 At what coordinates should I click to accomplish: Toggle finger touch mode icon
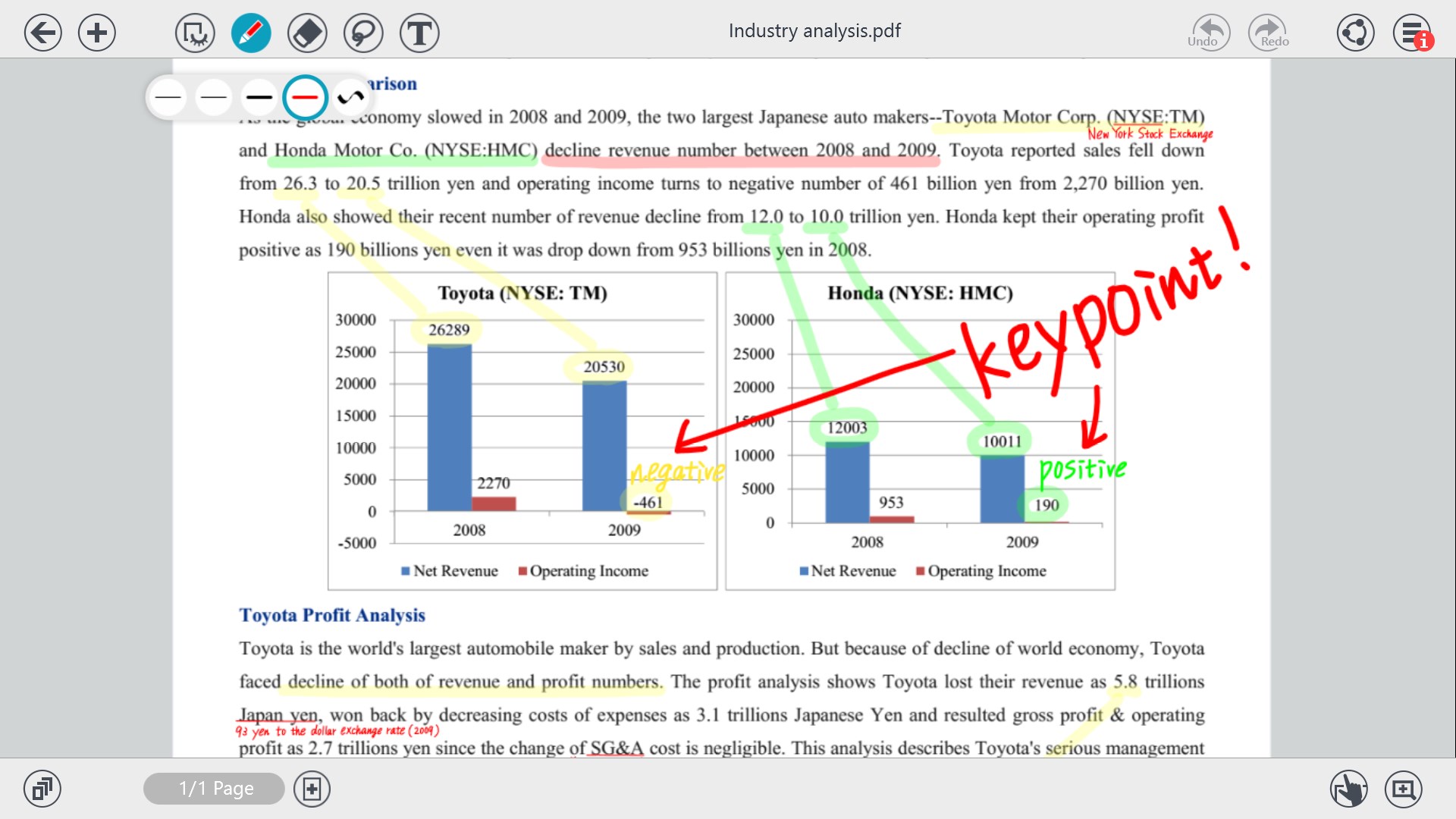pyautogui.click(x=1349, y=789)
